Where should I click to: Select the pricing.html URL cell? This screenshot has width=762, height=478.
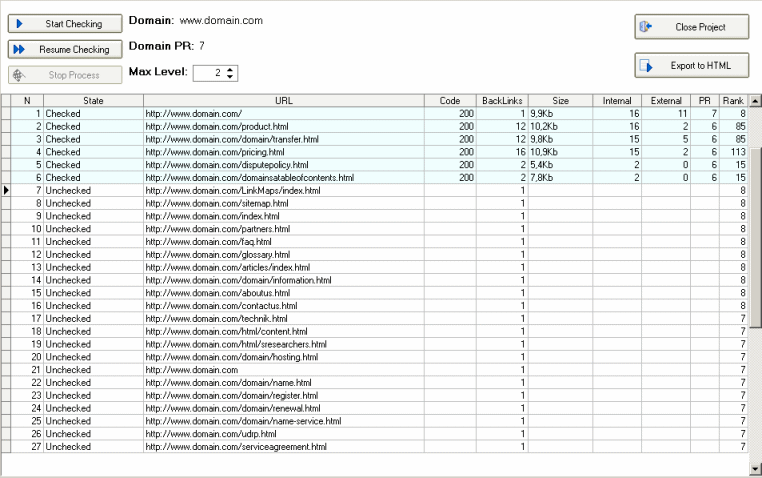click(x=284, y=152)
